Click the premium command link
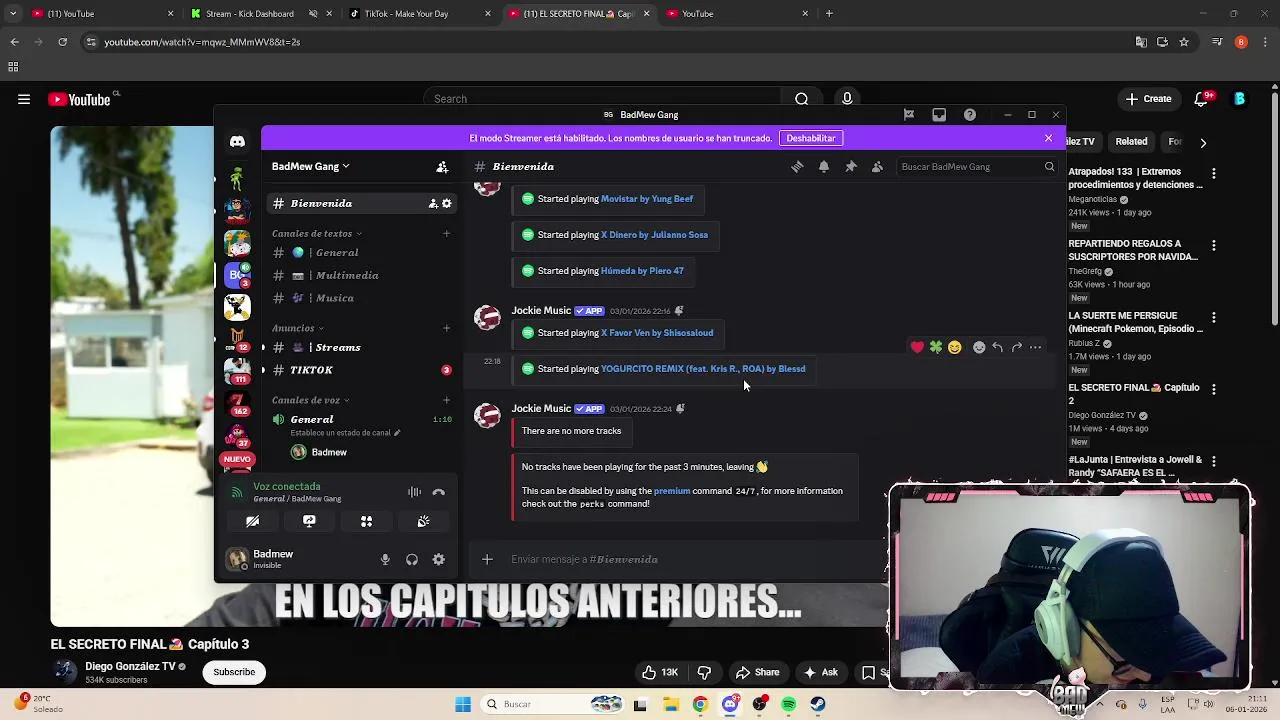This screenshot has height=720, width=1280. [x=672, y=491]
